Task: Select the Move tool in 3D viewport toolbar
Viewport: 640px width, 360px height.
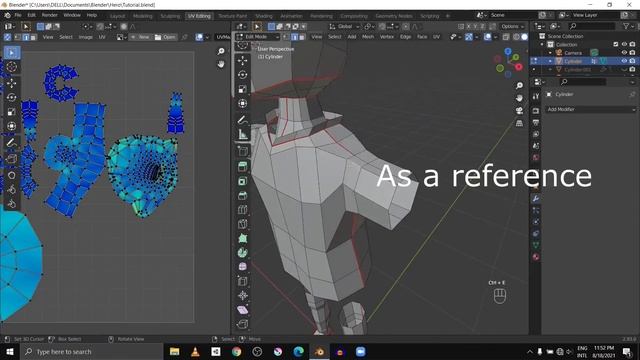Action: coord(242,60)
